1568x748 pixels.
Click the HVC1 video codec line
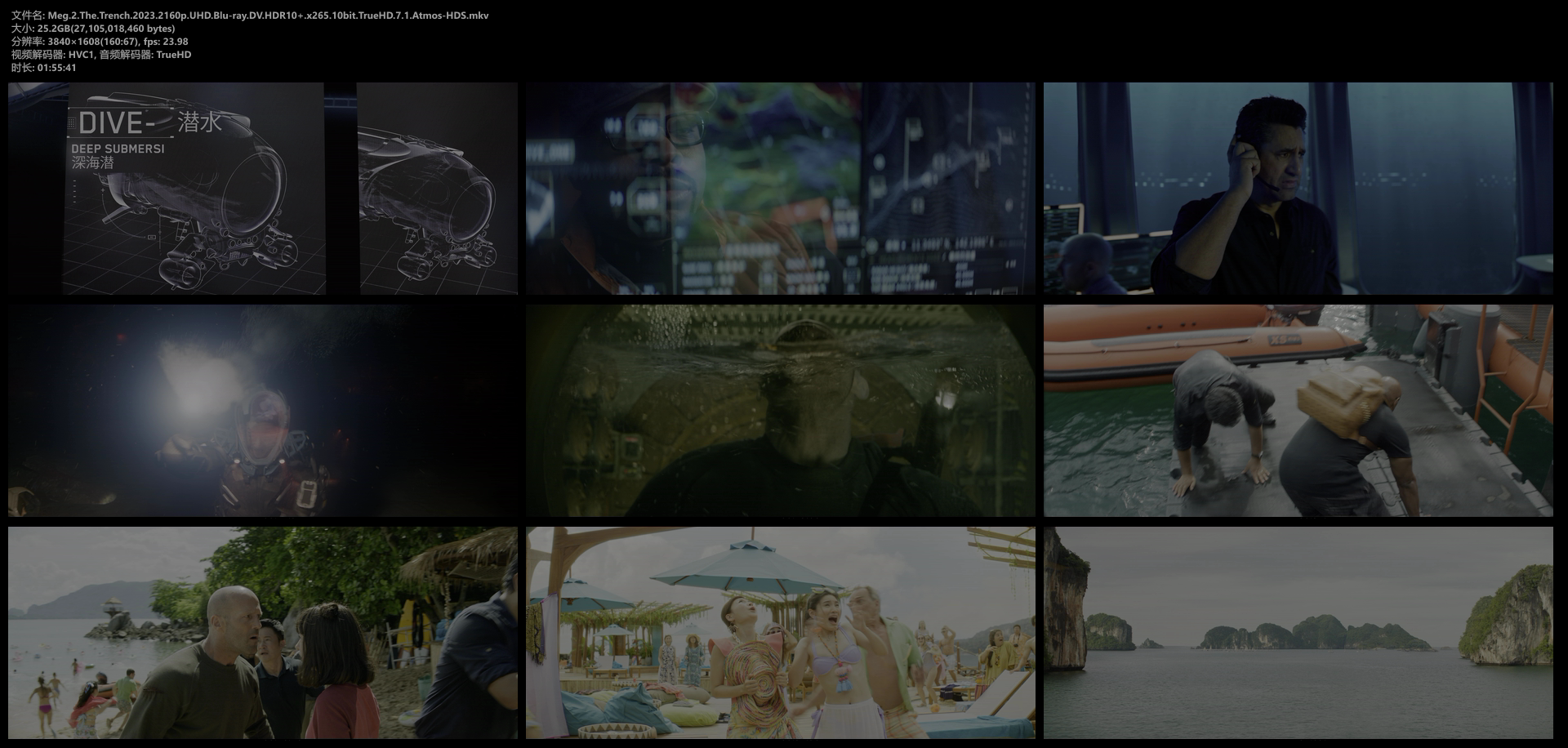(x=101, y=55)
